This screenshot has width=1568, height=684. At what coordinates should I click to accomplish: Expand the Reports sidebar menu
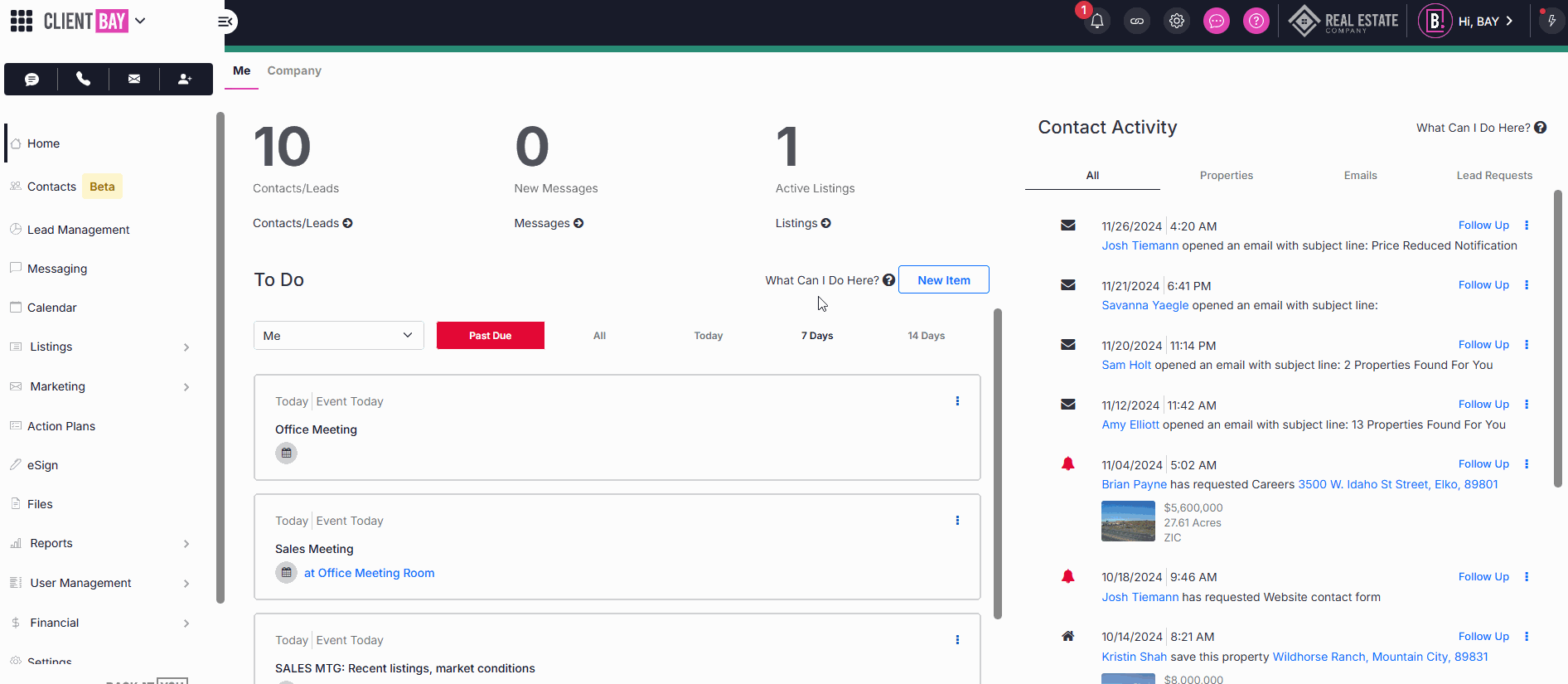coord(186,544)
